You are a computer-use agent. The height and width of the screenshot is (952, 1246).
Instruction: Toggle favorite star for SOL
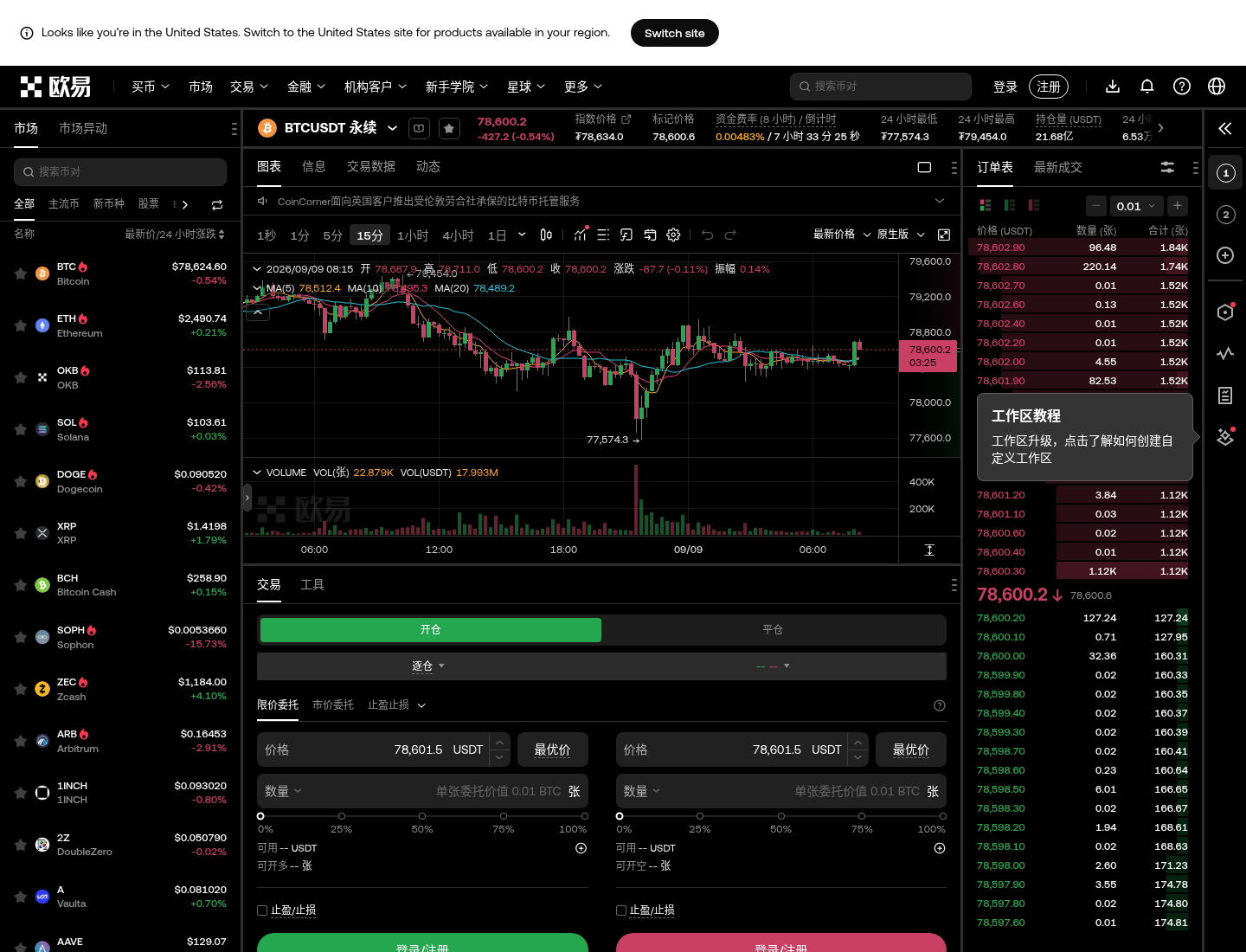pos(20,429)
